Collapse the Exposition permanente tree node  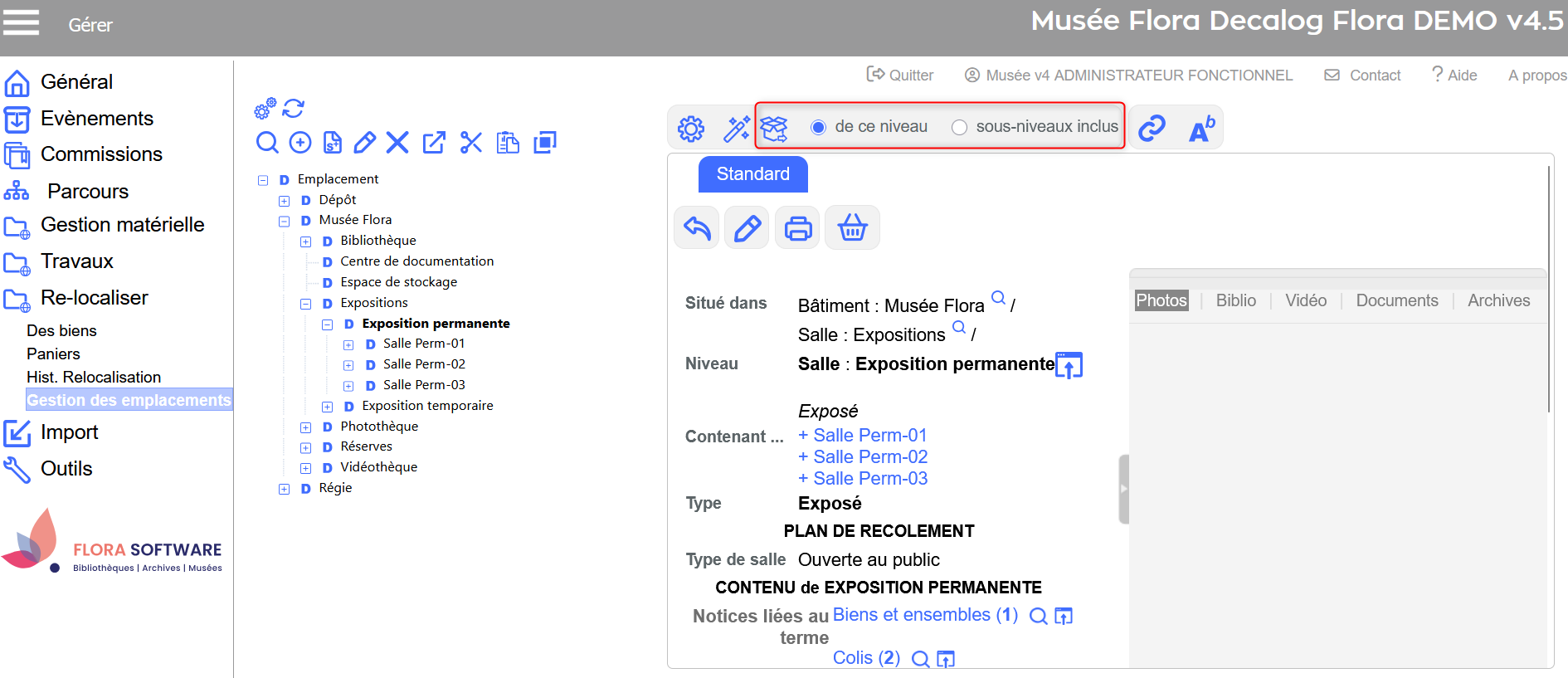[x=328, y=324]
